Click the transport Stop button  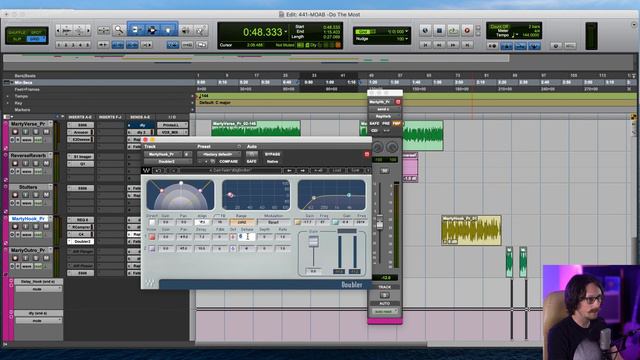(439, 30)
